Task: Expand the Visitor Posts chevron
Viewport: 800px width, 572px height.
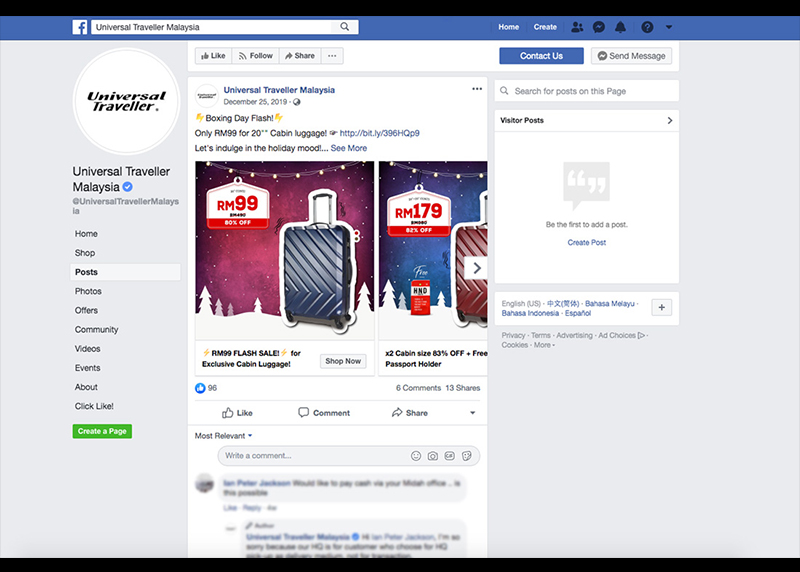Action: 669,120
